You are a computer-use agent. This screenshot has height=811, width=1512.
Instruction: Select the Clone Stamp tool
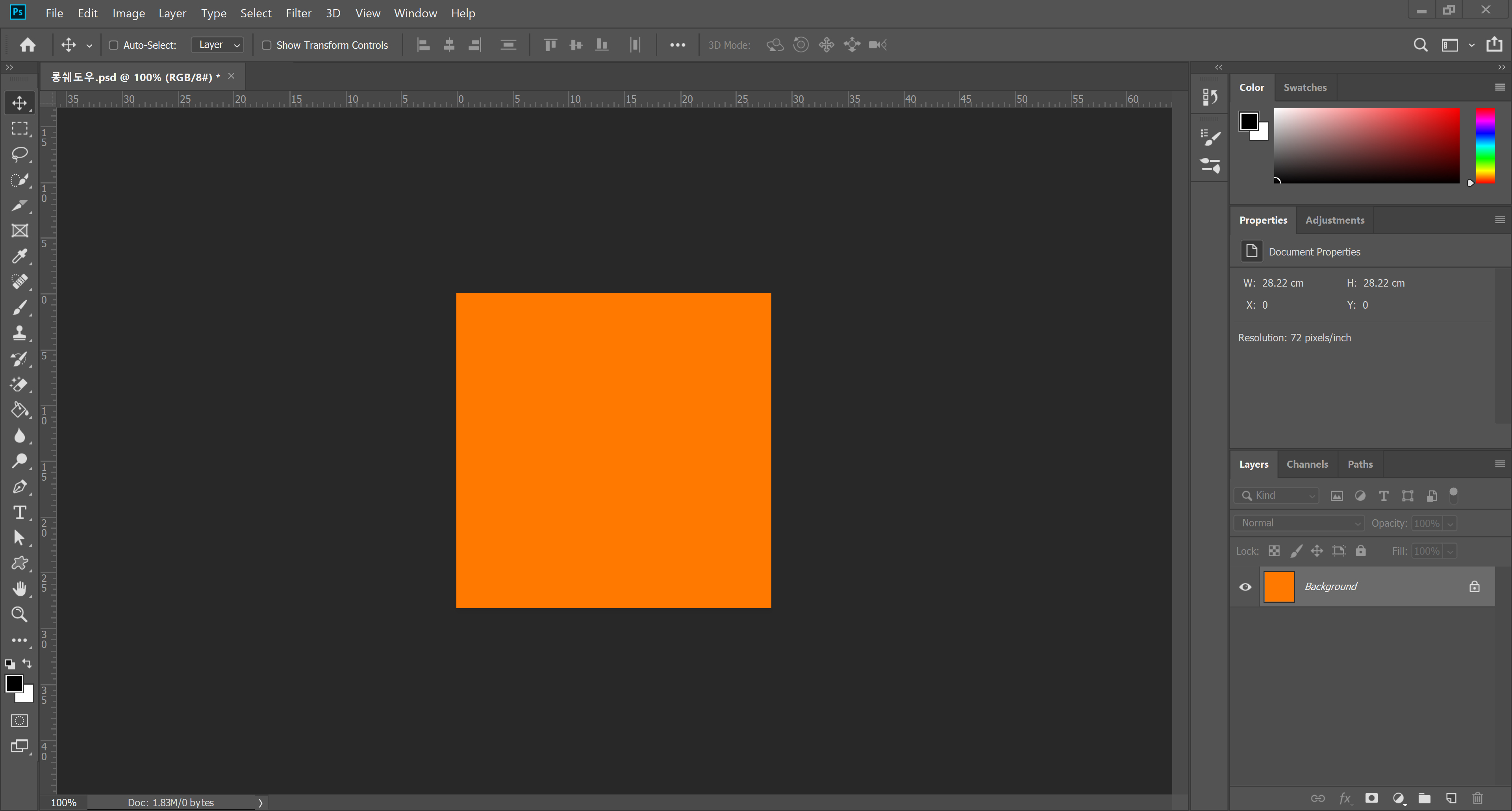click(x=19, y=333)
